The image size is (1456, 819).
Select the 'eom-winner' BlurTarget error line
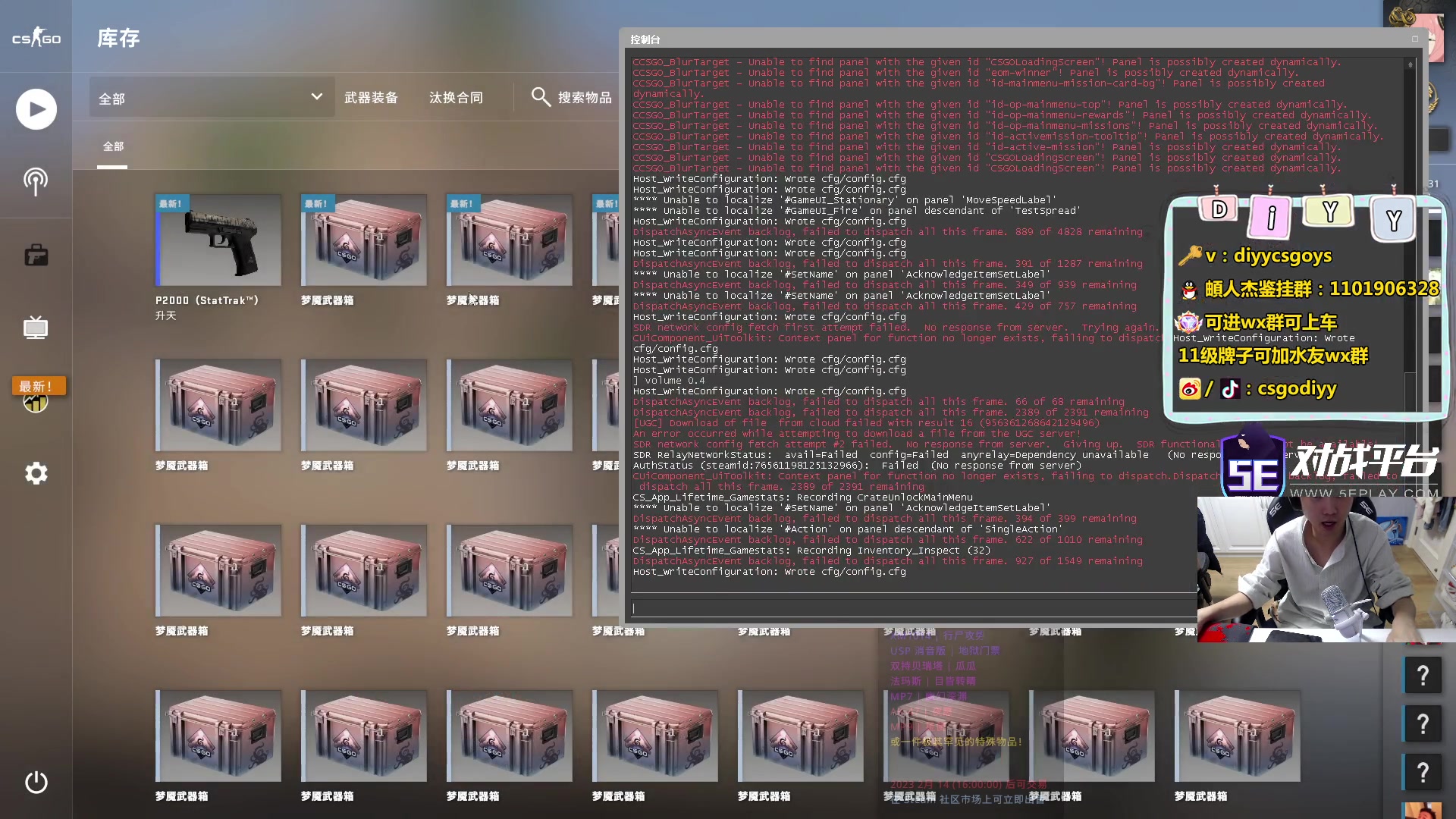(x=965, y=73)
